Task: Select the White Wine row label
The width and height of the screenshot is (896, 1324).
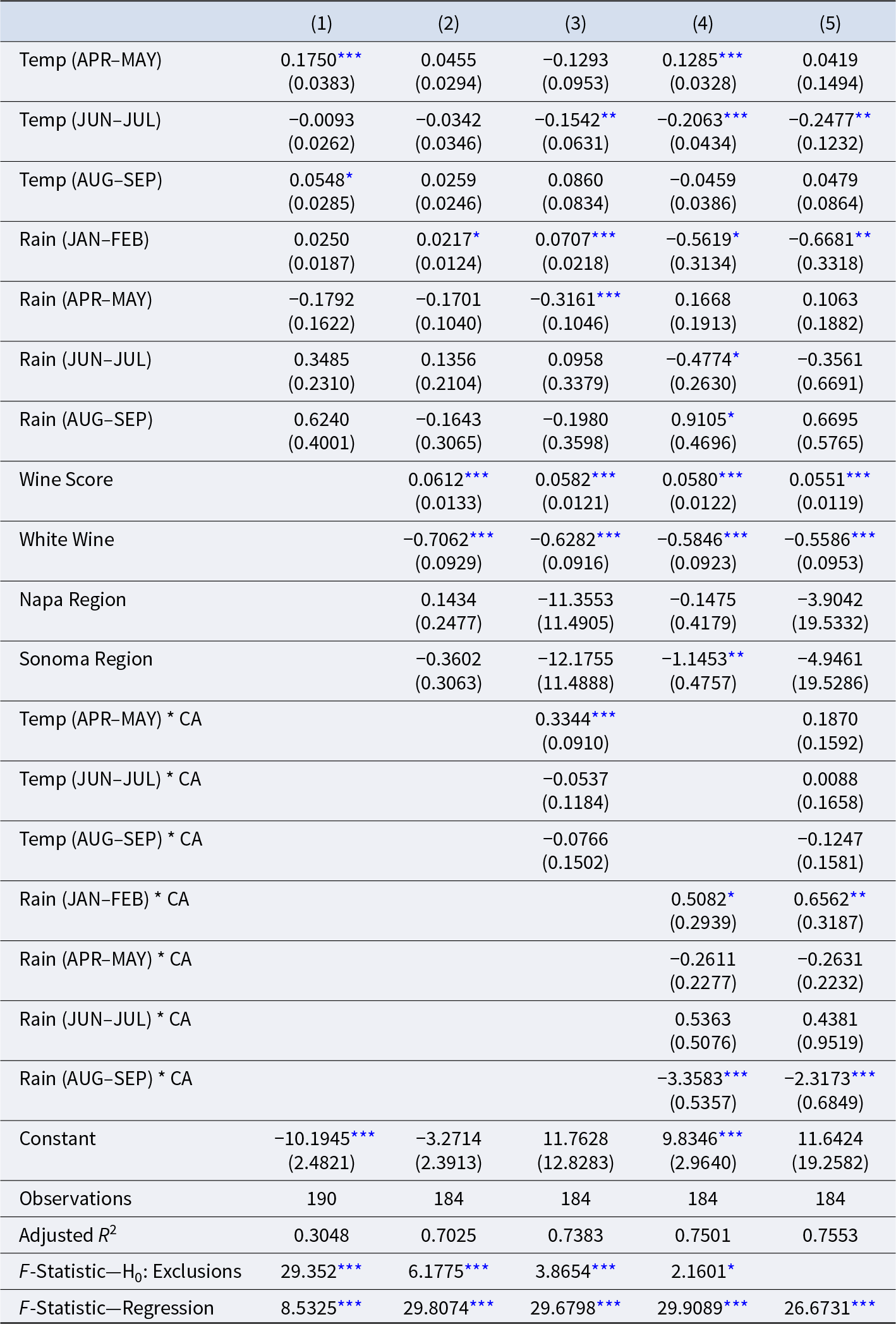Action: pos(67,540)
